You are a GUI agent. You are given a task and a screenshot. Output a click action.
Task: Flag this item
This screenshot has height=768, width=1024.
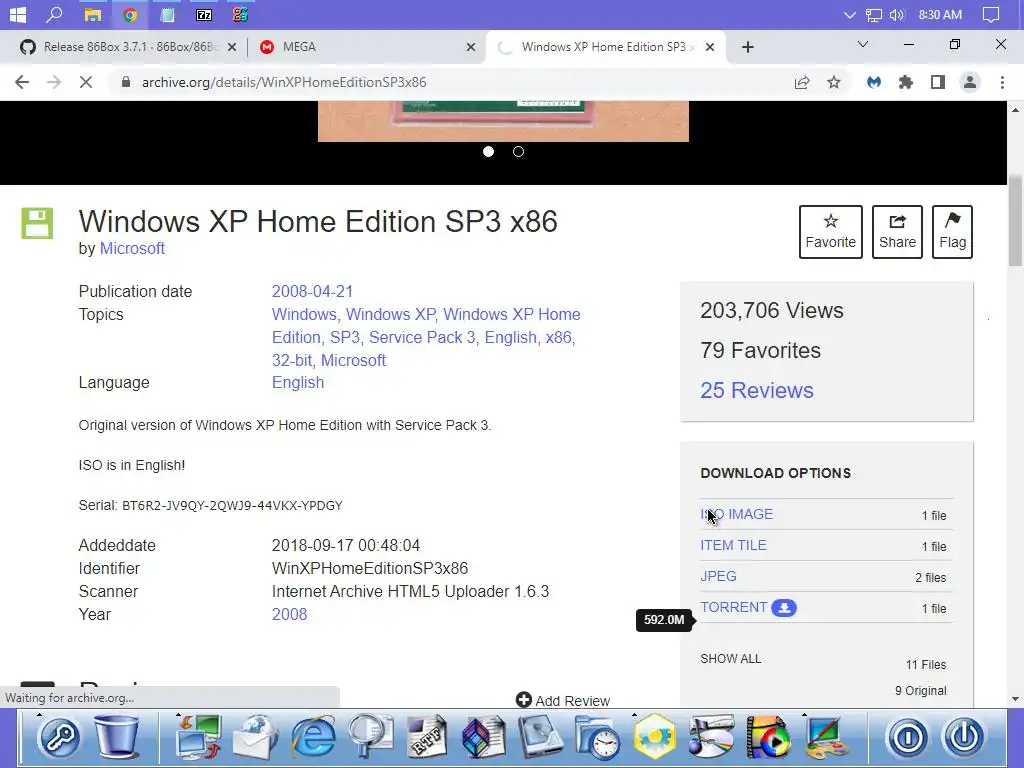click(x=952, y=232)
